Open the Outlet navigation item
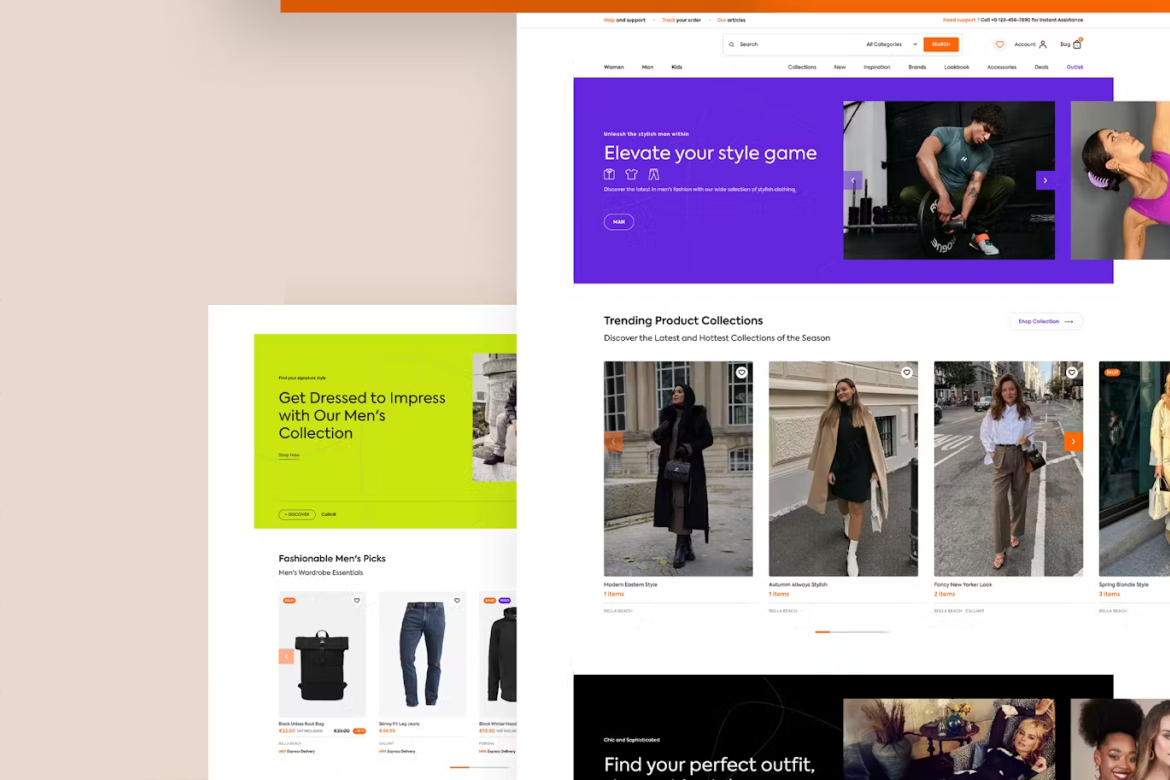This screenshot has height=780, width=1170. coord(1074,67)
